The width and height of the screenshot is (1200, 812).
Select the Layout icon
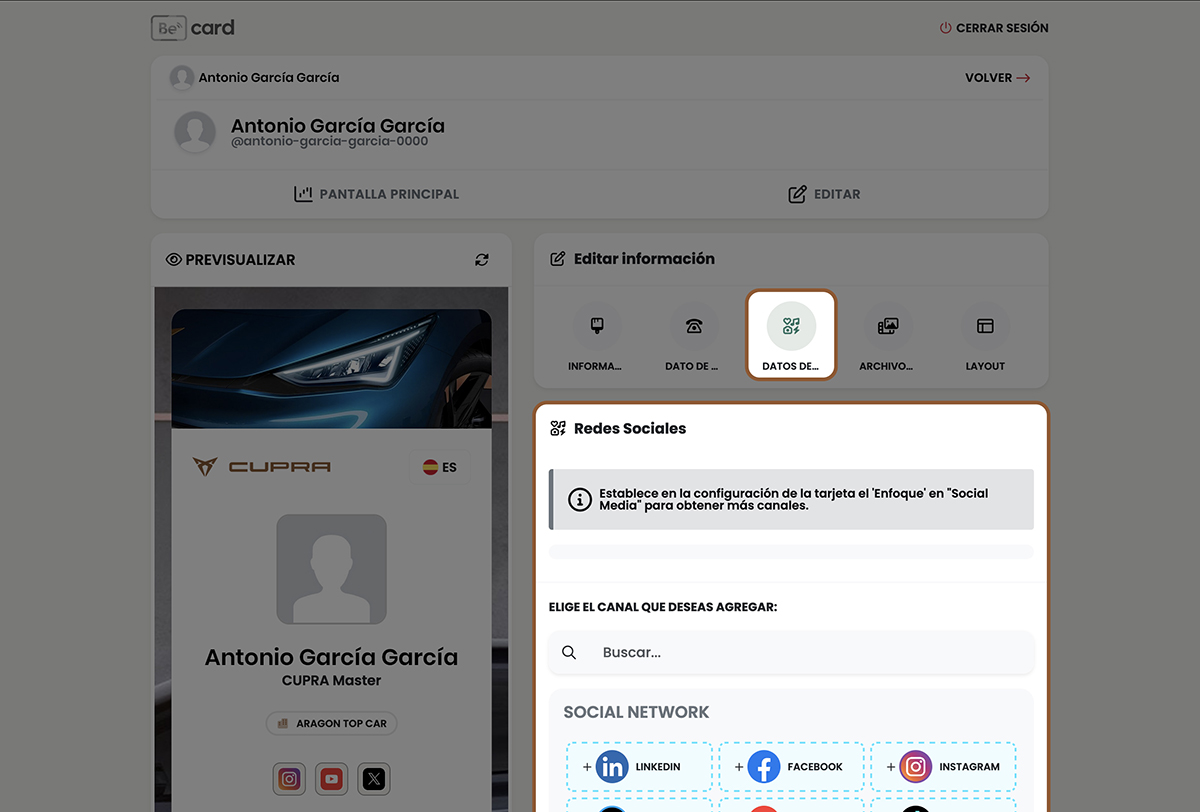[985, 326]
